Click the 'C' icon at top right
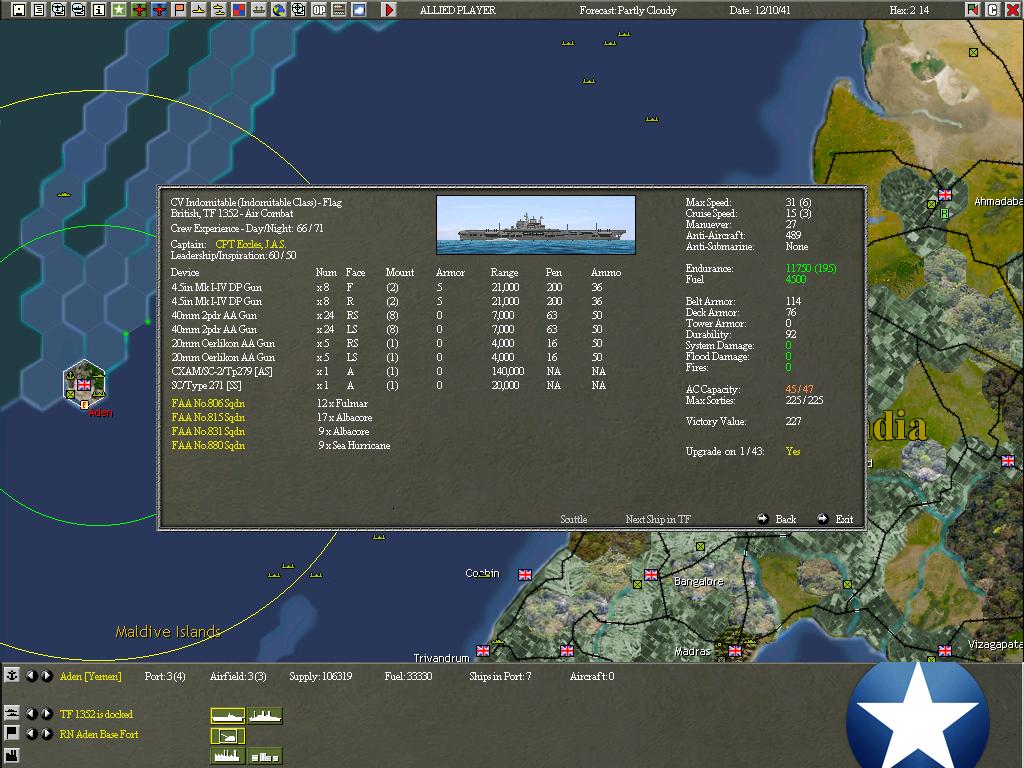Screen dimensions: 1024x768 tap(993, 10)
